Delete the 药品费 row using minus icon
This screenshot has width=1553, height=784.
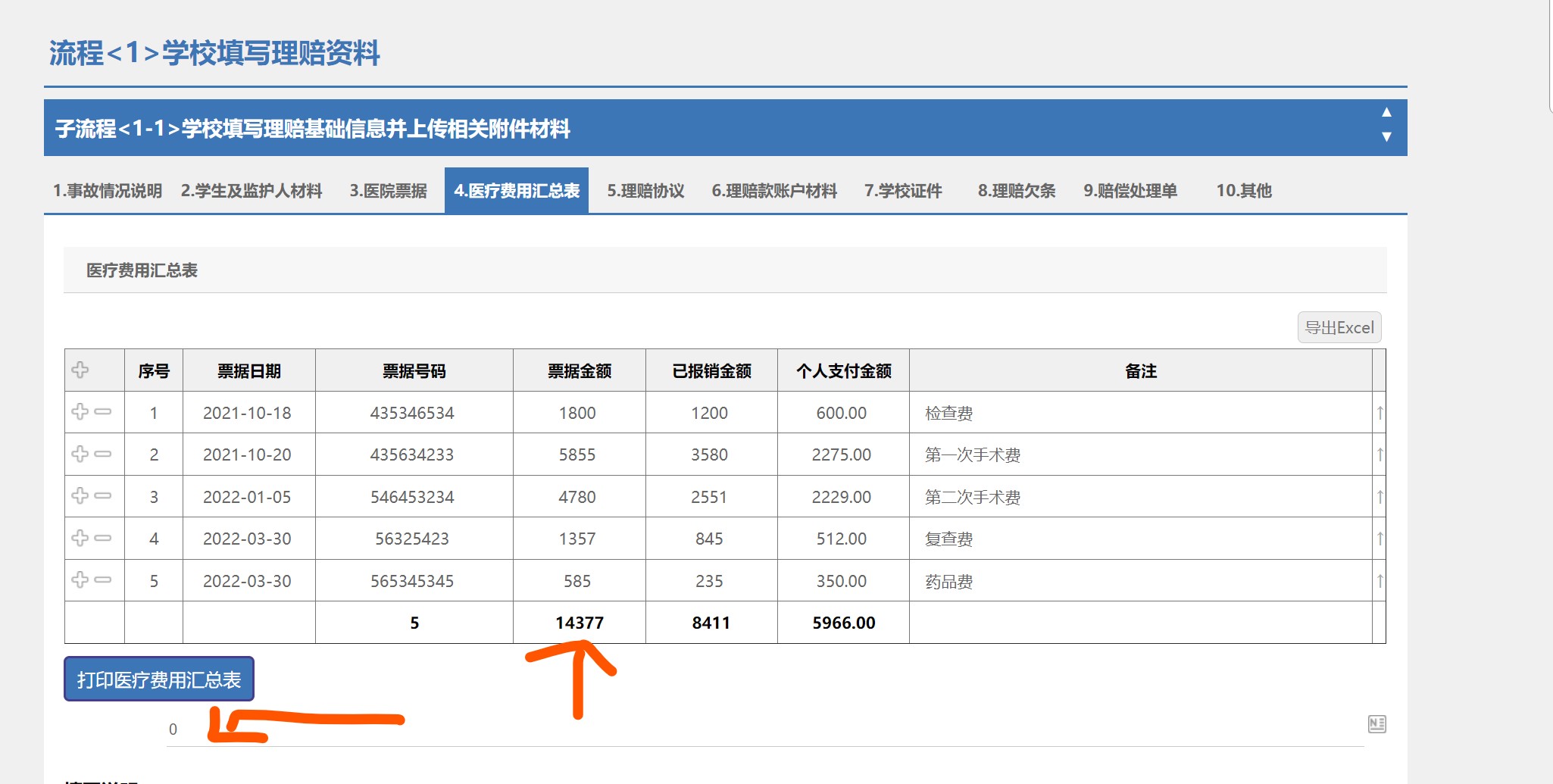pyautogui.click(x=103, y=579)
